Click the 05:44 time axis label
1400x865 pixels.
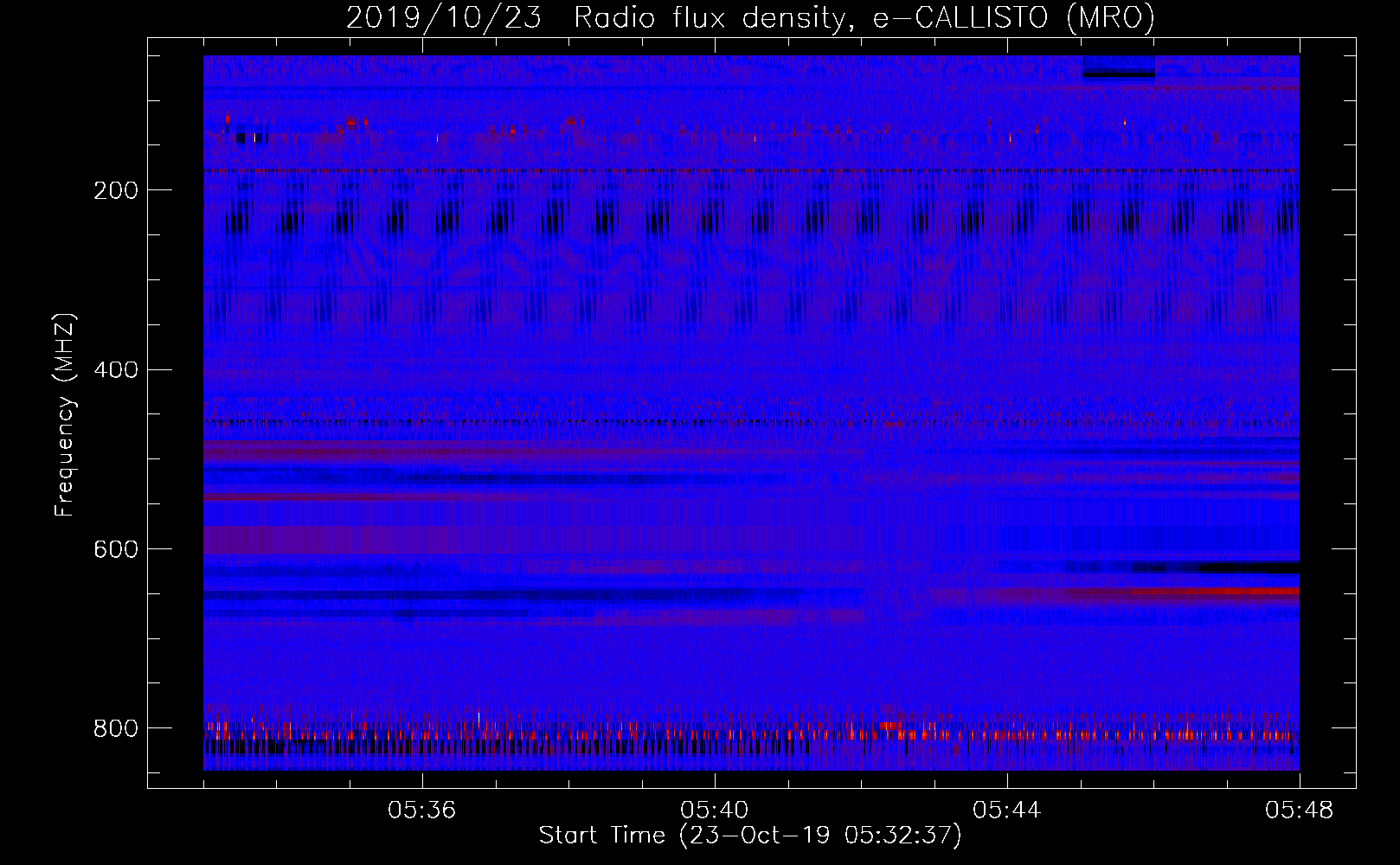1006,811
